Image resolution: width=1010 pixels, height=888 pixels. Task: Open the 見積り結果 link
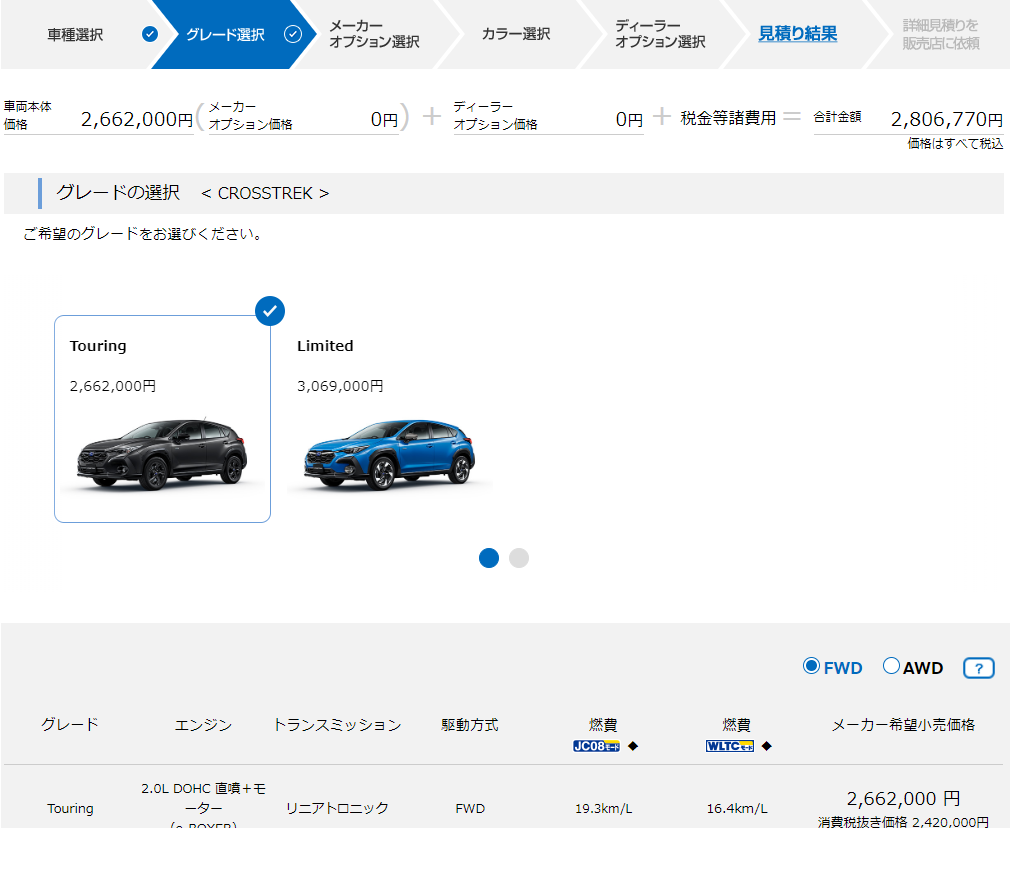(x=797, y=33)
